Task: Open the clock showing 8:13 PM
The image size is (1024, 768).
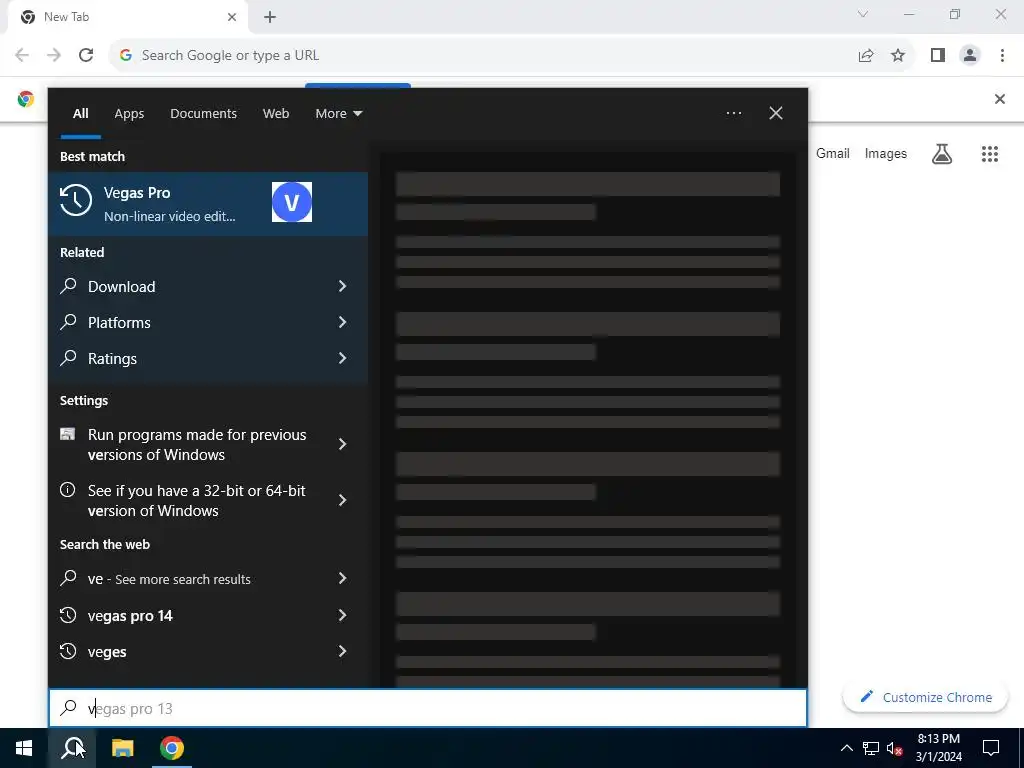Action: click(x=938, y=748)
